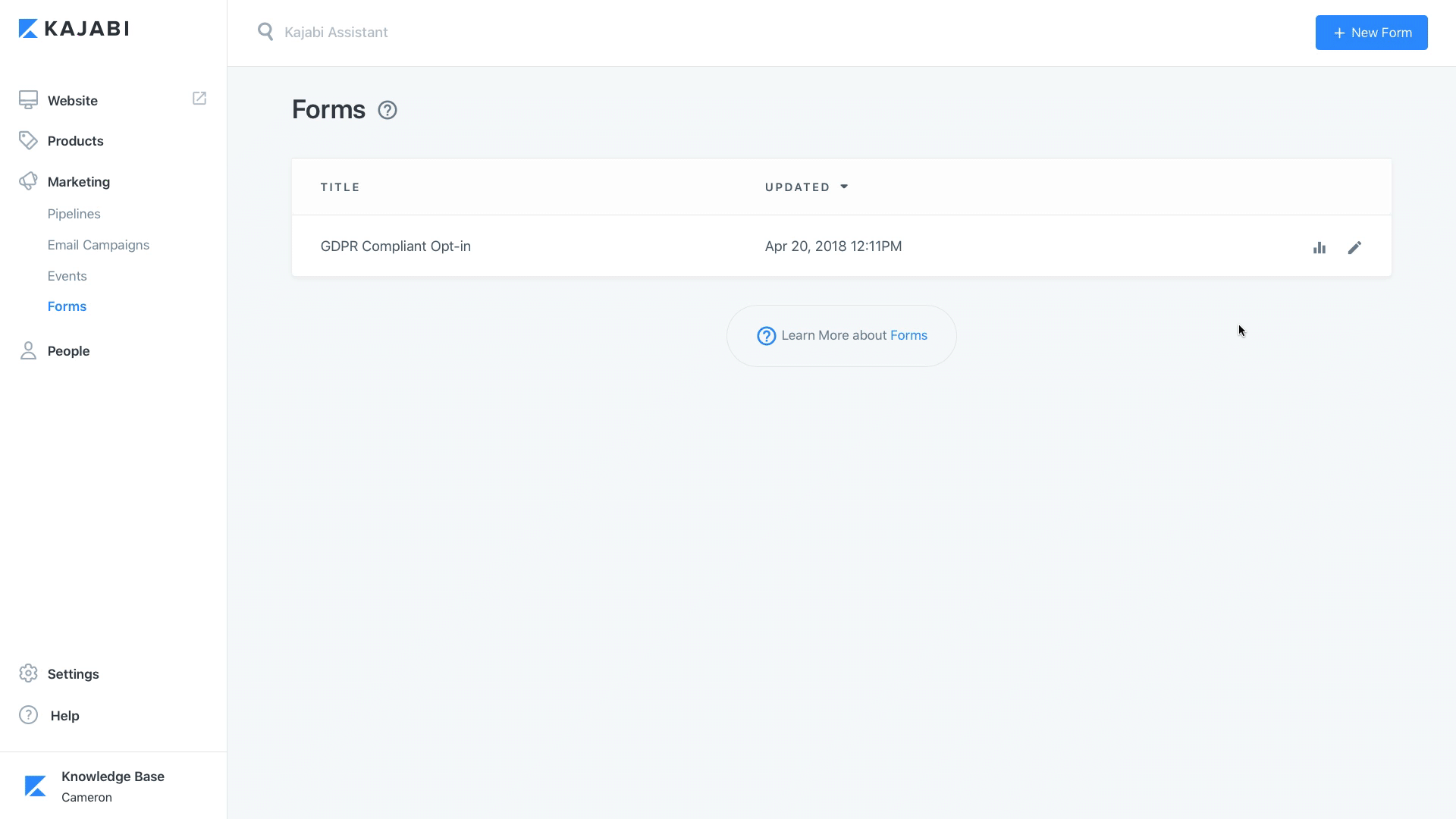
Task: Follow the Learn More about Forms link
Action: tap(908, 335)
